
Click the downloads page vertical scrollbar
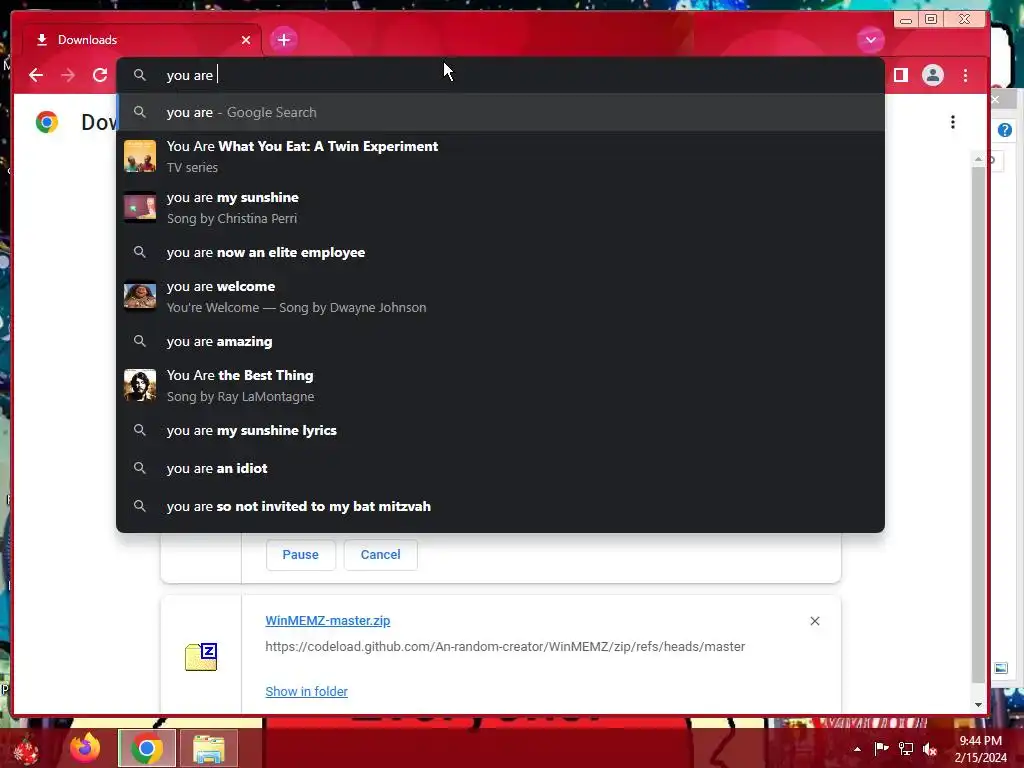click(x=978, y=424)
